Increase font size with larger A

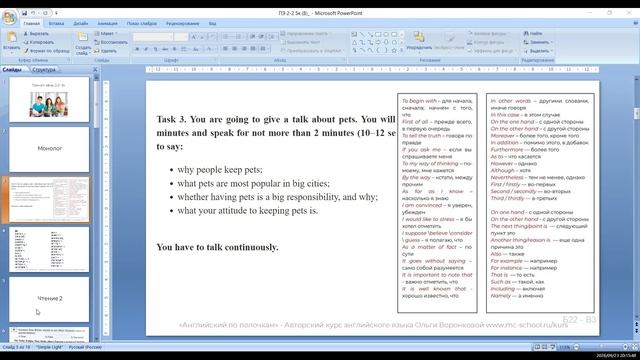point(194,37)
